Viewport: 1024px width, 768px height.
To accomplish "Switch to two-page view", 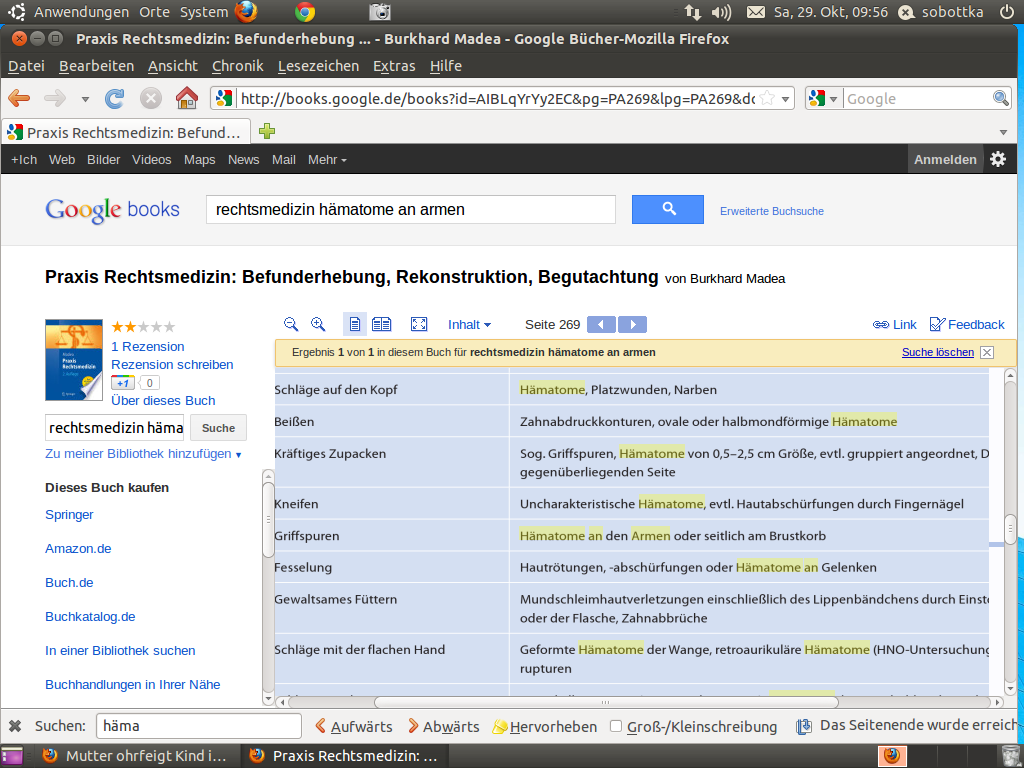I will tap(381, 324).
